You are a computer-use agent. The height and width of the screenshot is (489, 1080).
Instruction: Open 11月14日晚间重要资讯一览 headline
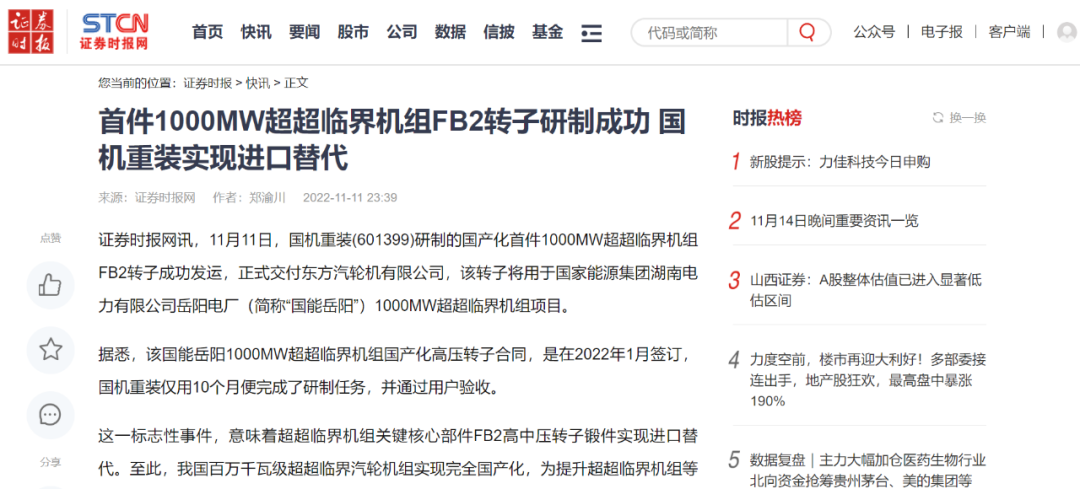(834, 221)
